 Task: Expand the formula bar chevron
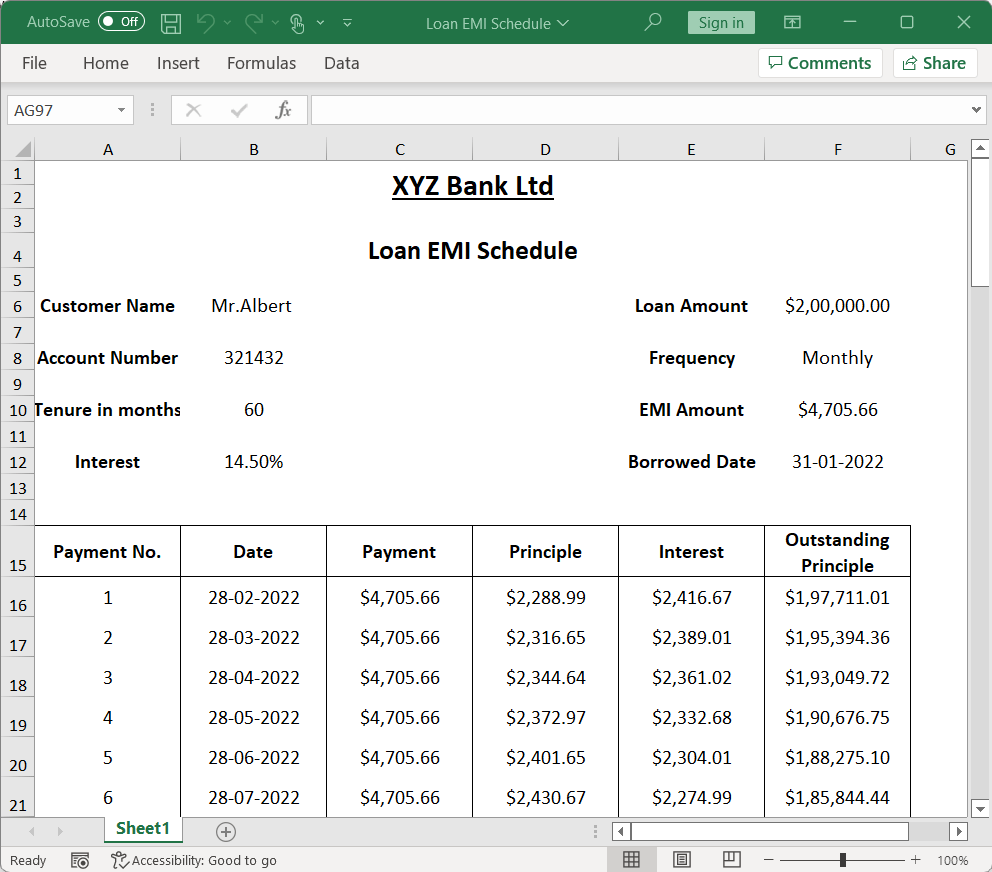coord(977,110)
